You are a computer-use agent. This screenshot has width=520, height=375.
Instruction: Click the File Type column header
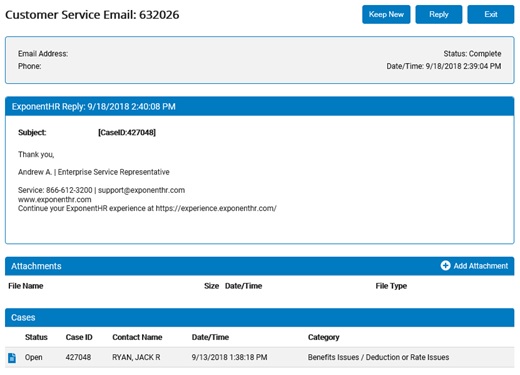[x=391, y=286]
